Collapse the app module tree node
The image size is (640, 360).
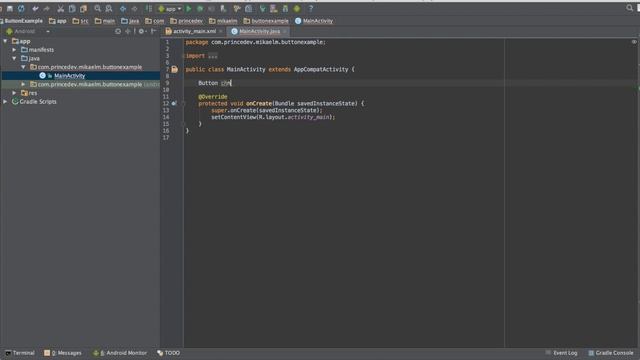(x=5, y=41)
